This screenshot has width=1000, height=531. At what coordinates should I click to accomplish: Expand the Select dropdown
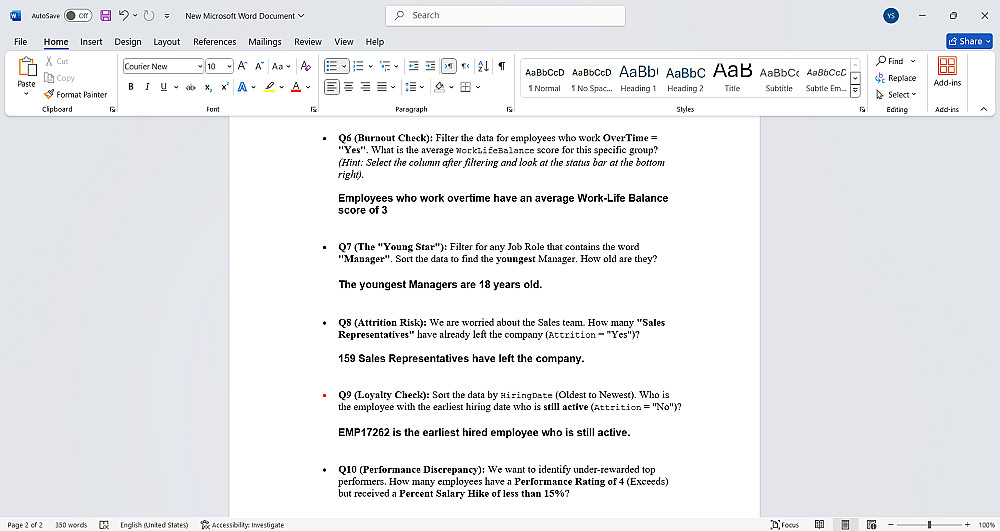click(x=895, y=94)
